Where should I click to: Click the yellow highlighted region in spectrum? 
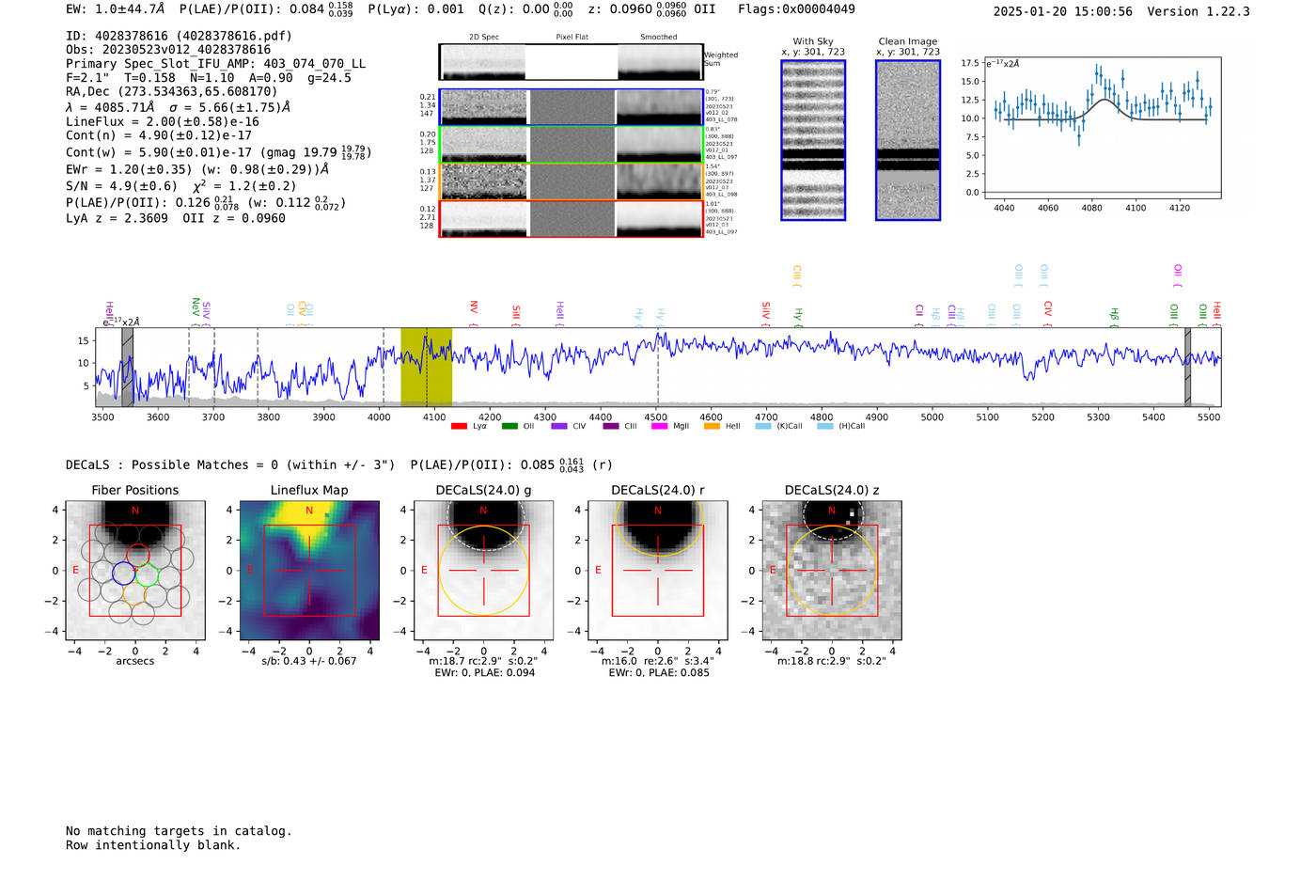click(427, 368)
